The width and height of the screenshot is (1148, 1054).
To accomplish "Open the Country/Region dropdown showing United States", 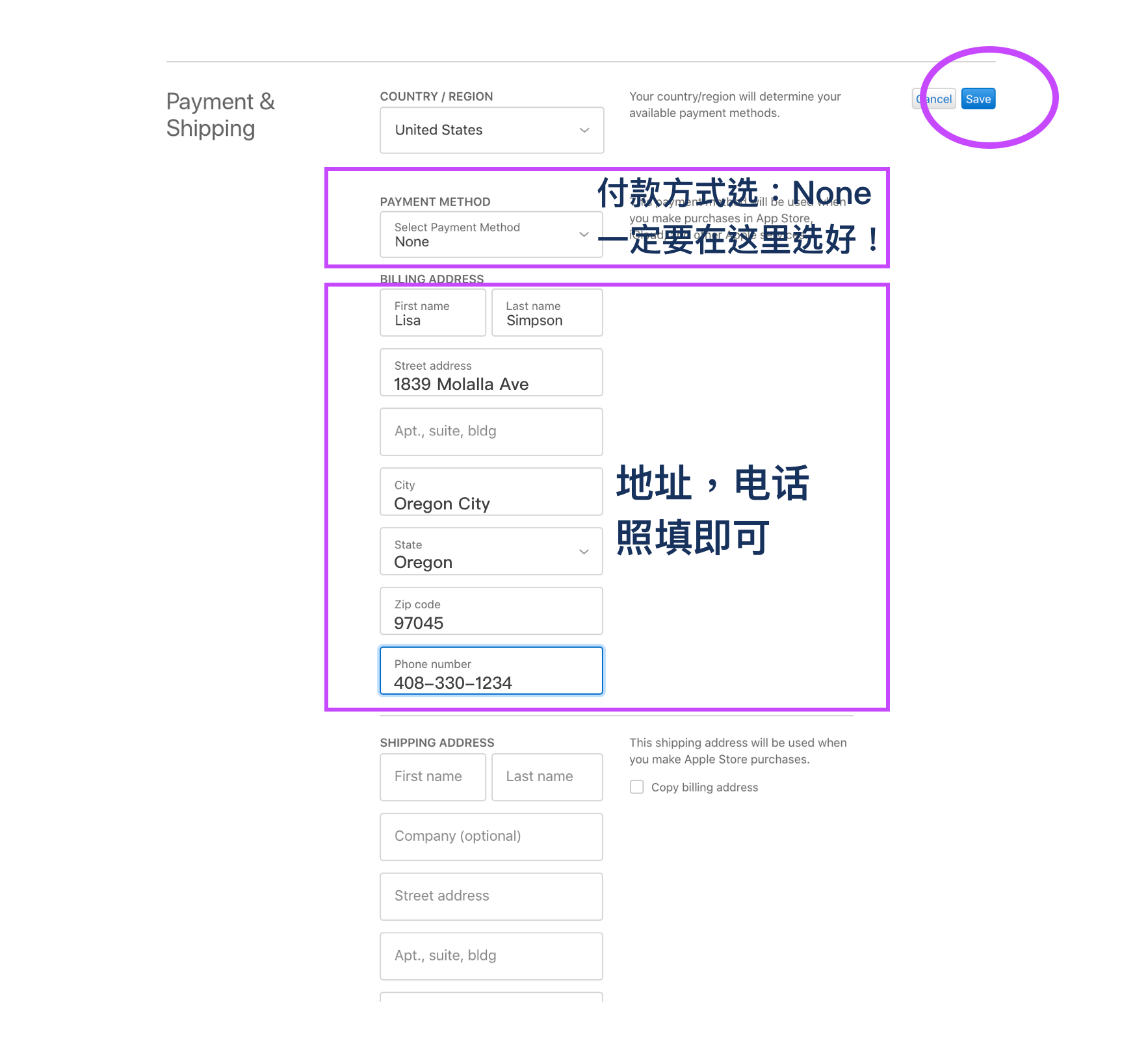I will (491, 130).
